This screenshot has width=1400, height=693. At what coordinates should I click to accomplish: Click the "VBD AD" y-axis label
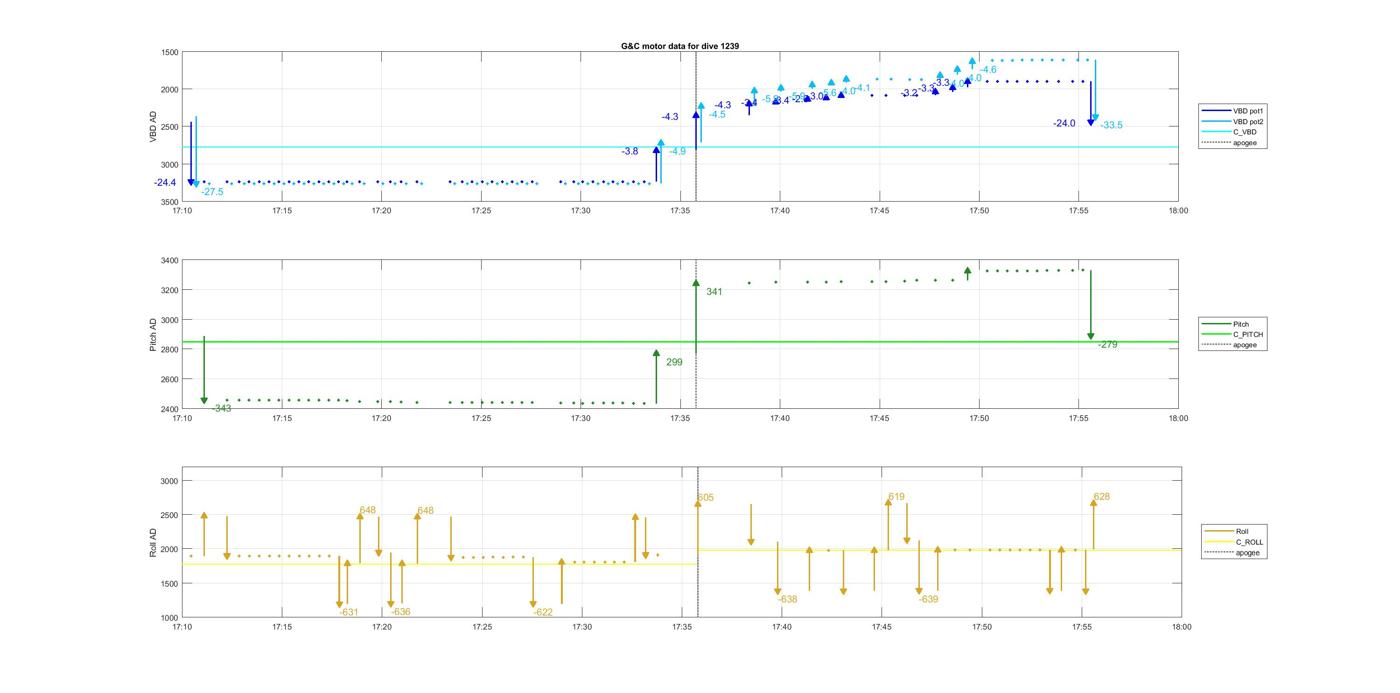click(153, 126)
